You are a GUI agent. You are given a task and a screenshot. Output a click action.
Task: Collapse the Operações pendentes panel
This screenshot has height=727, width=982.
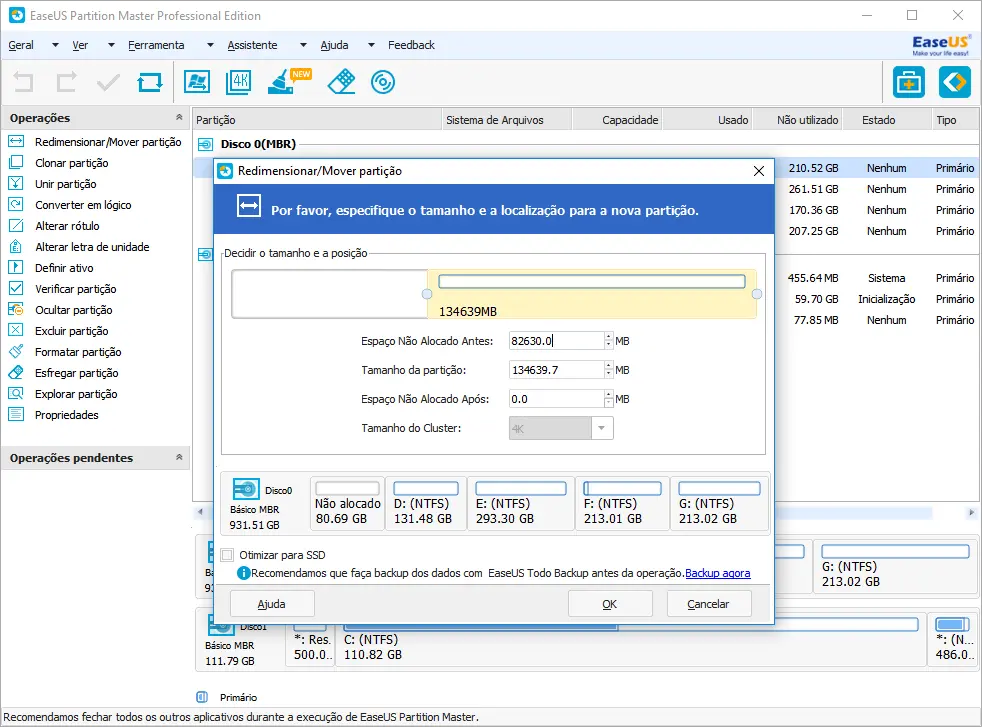(179, 458)
